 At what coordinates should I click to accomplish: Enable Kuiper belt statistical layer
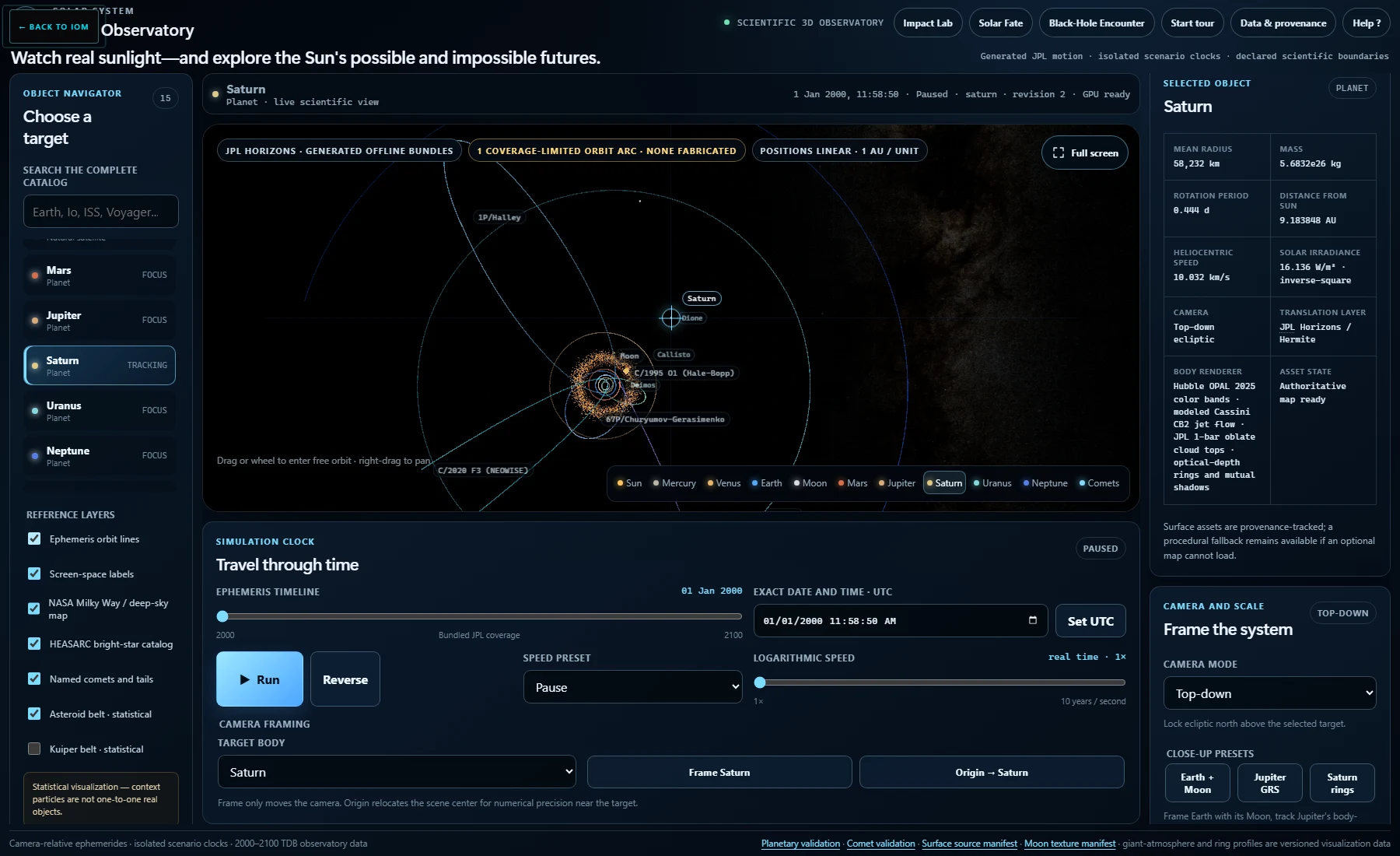(x=34, y=749)
